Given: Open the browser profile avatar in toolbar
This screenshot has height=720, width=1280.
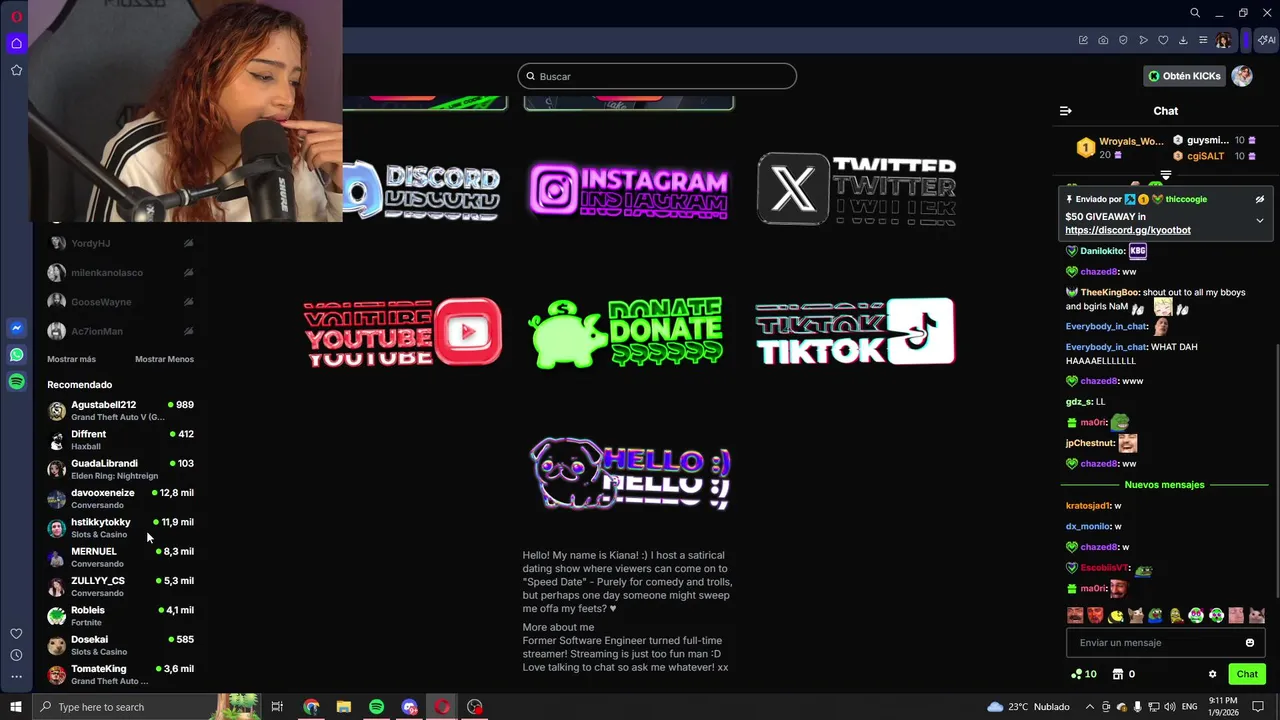Looking at the screenshot, I should tap(1224, 41).
